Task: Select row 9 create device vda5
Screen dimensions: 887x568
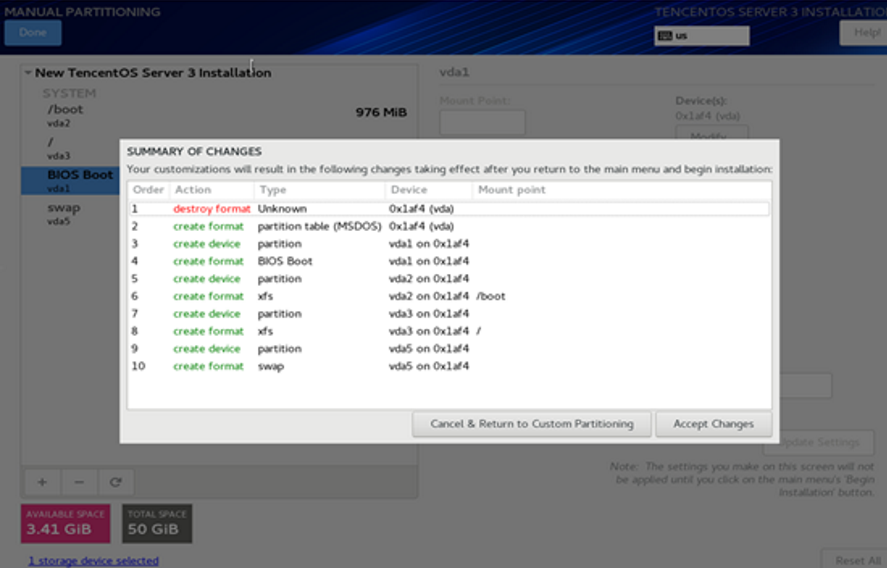Action: tap(449, 349)
